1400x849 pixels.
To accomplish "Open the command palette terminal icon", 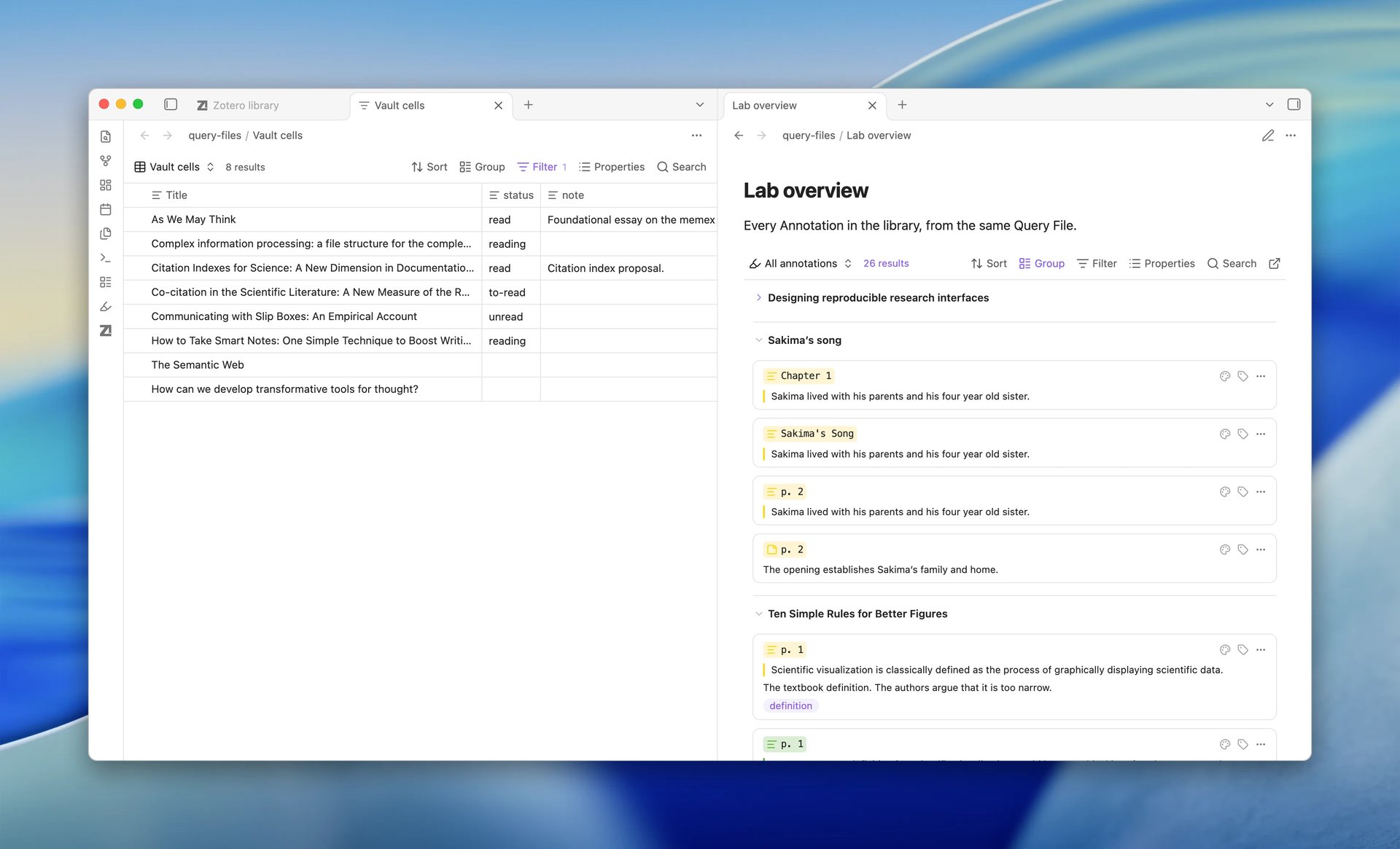I will (x=106, y=258).
